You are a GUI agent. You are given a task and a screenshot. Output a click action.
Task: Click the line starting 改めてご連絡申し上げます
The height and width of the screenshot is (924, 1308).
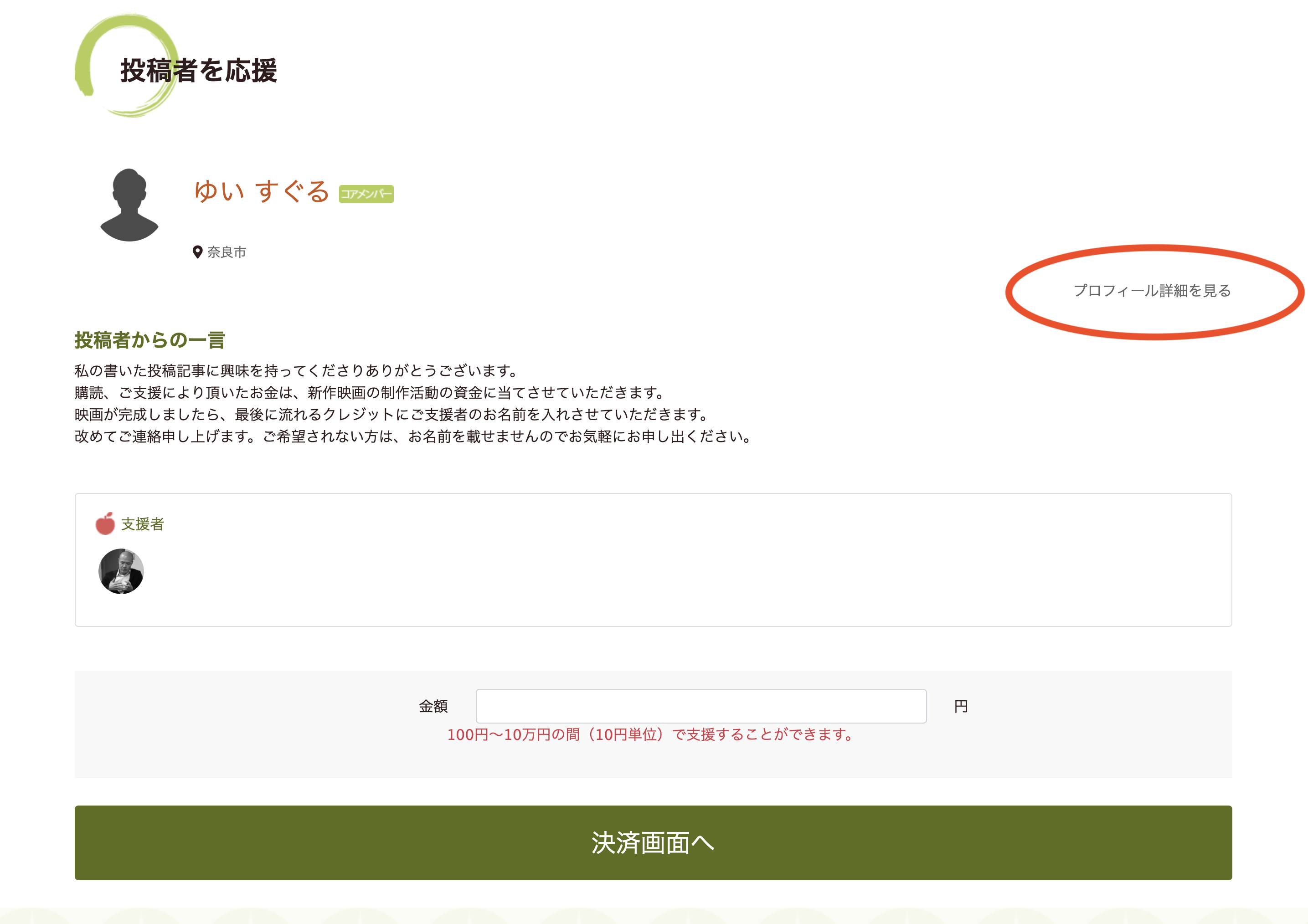(x=413, y=436)
